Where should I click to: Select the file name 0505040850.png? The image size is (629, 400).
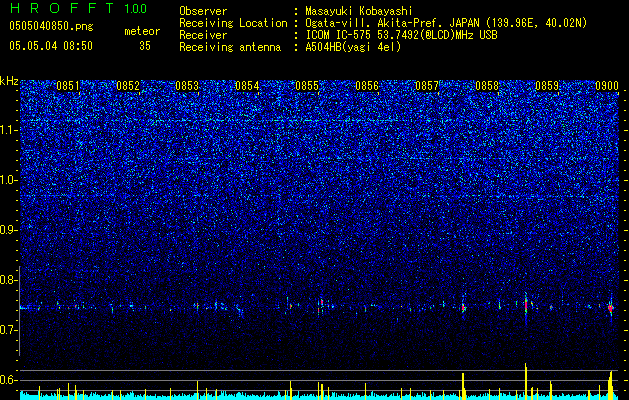[51, 26]
